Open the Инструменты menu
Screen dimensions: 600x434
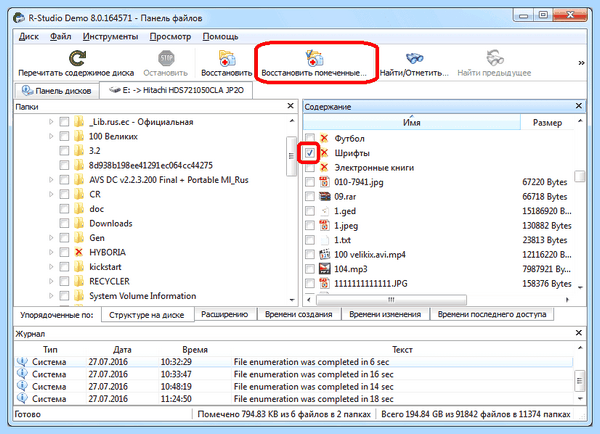click(110, 36)
